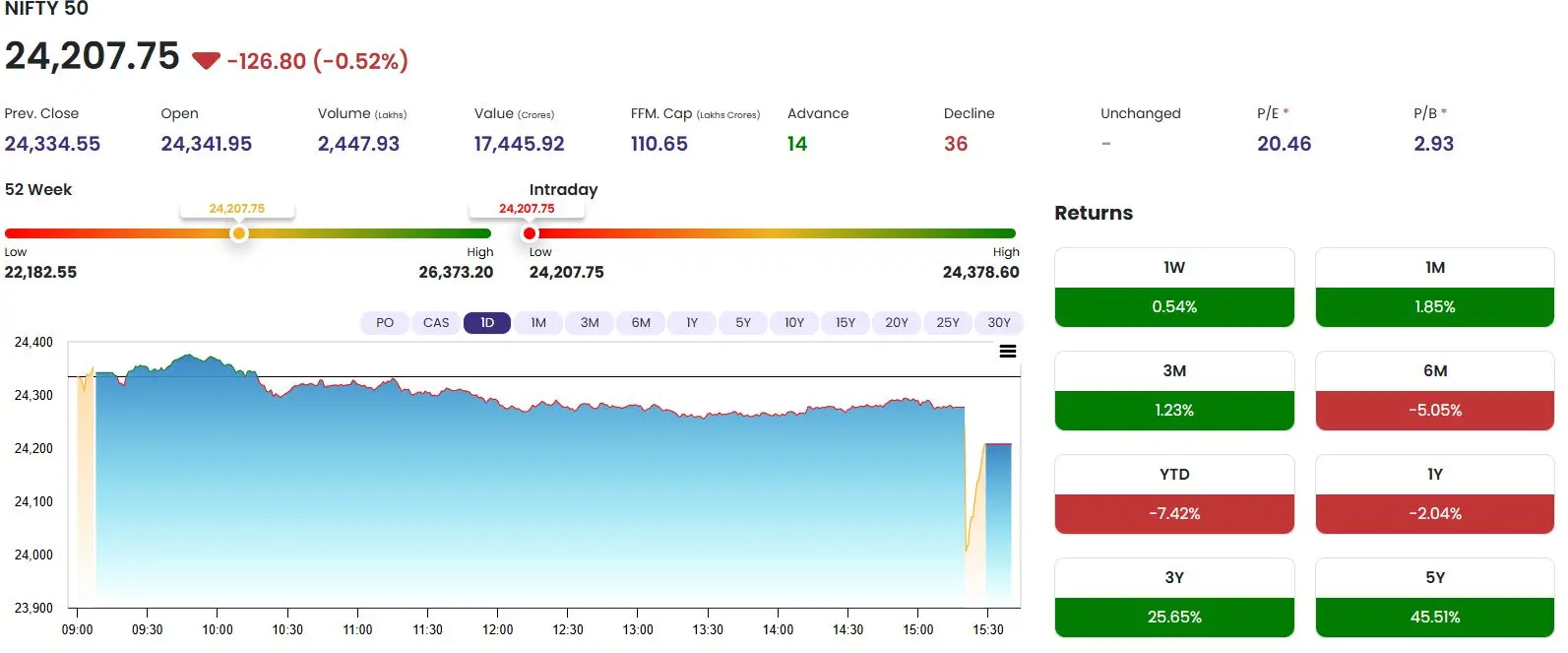Click Prev. Close value 24,334.55
This screenshot has height=653, width=1568.
point(52,144)
